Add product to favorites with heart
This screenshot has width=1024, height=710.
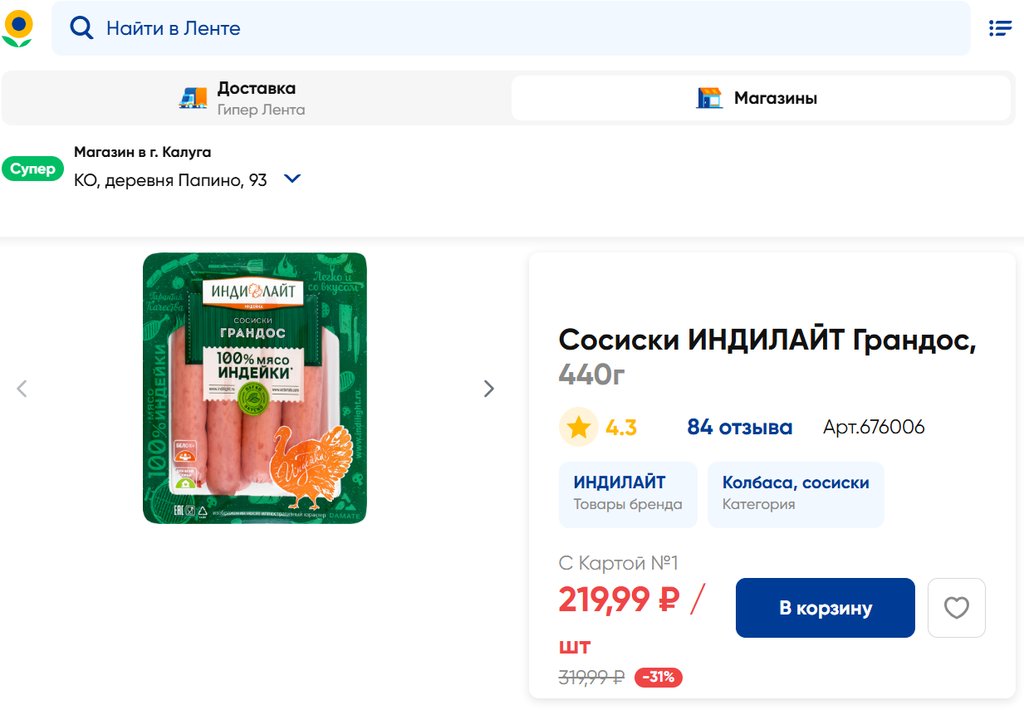coord(956,608)
